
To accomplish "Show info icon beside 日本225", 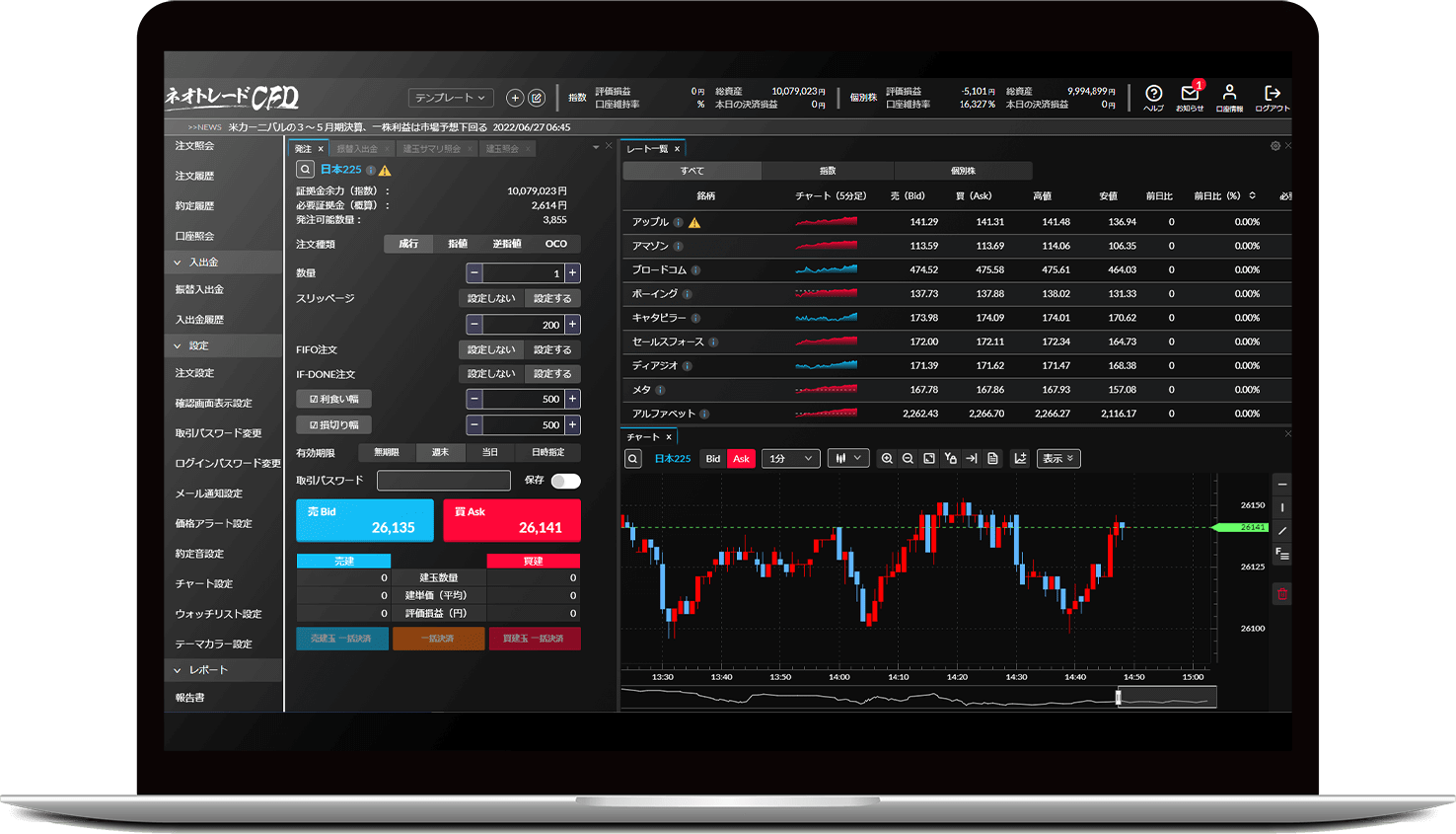I will [371, 170].
